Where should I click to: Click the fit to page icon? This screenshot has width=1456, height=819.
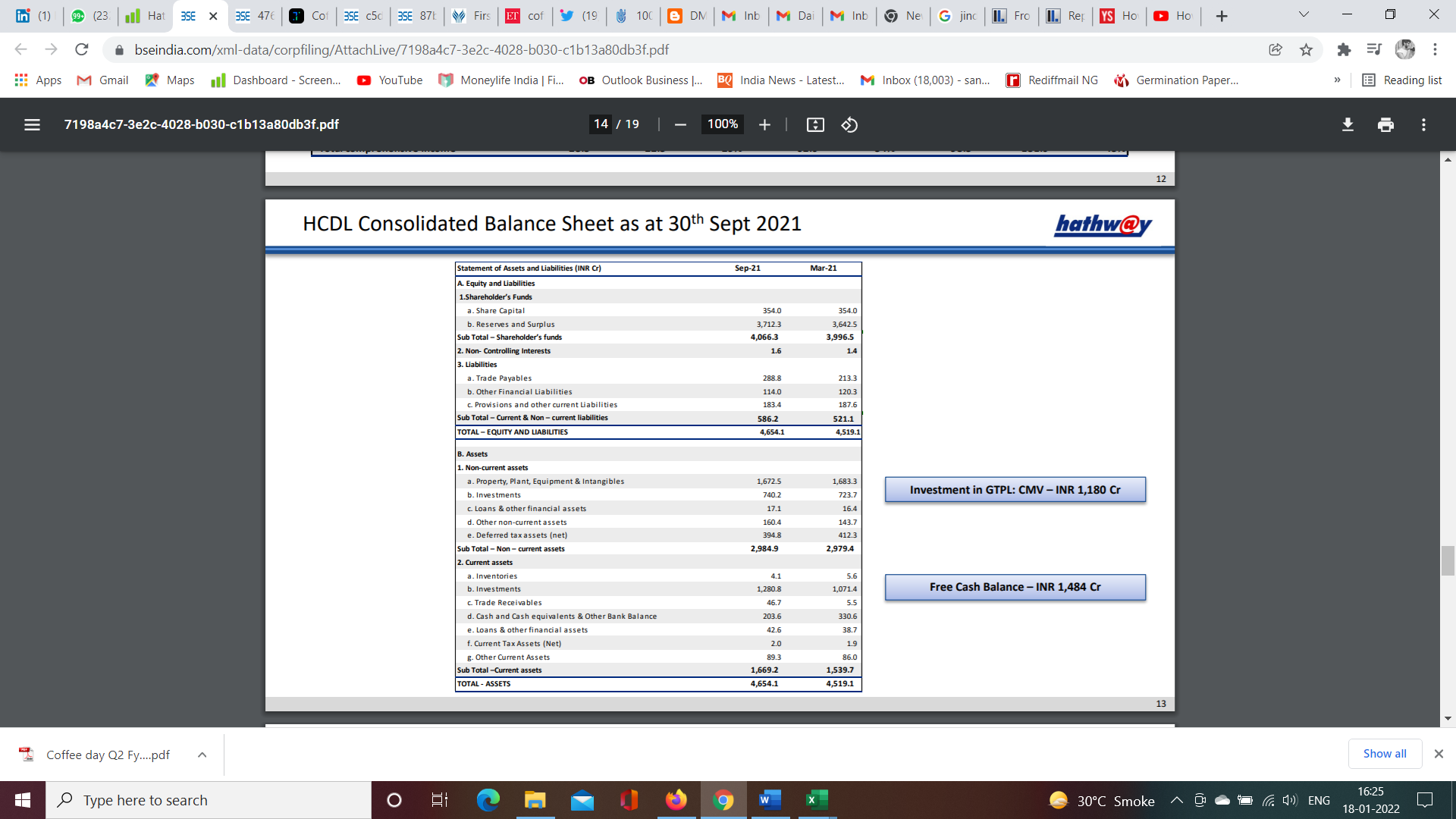pos(815,124)
